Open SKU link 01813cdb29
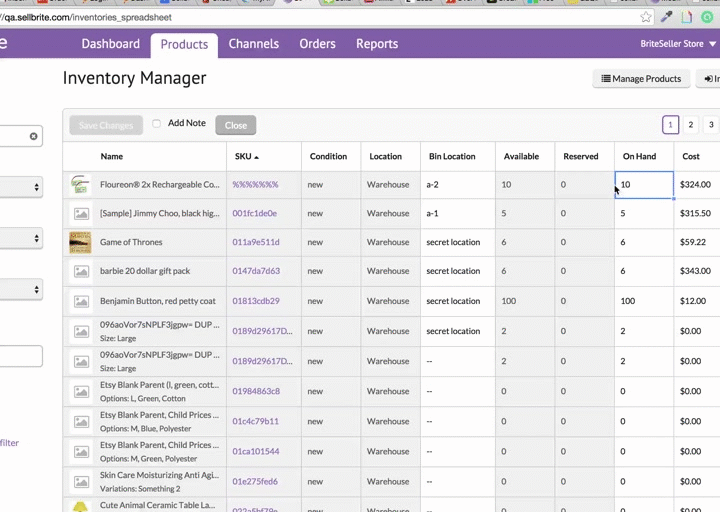Image resolution: width=720 pixels, height=512 pixels. [x=256, y=301]
